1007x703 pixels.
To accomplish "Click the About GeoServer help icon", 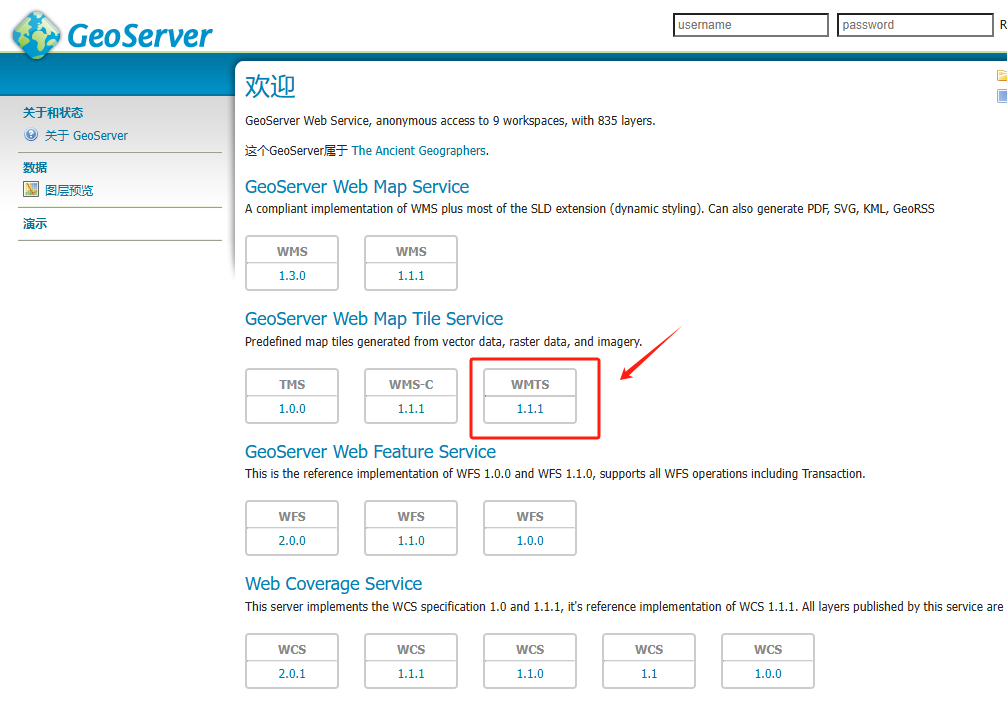I will click(x=31, y=135).
